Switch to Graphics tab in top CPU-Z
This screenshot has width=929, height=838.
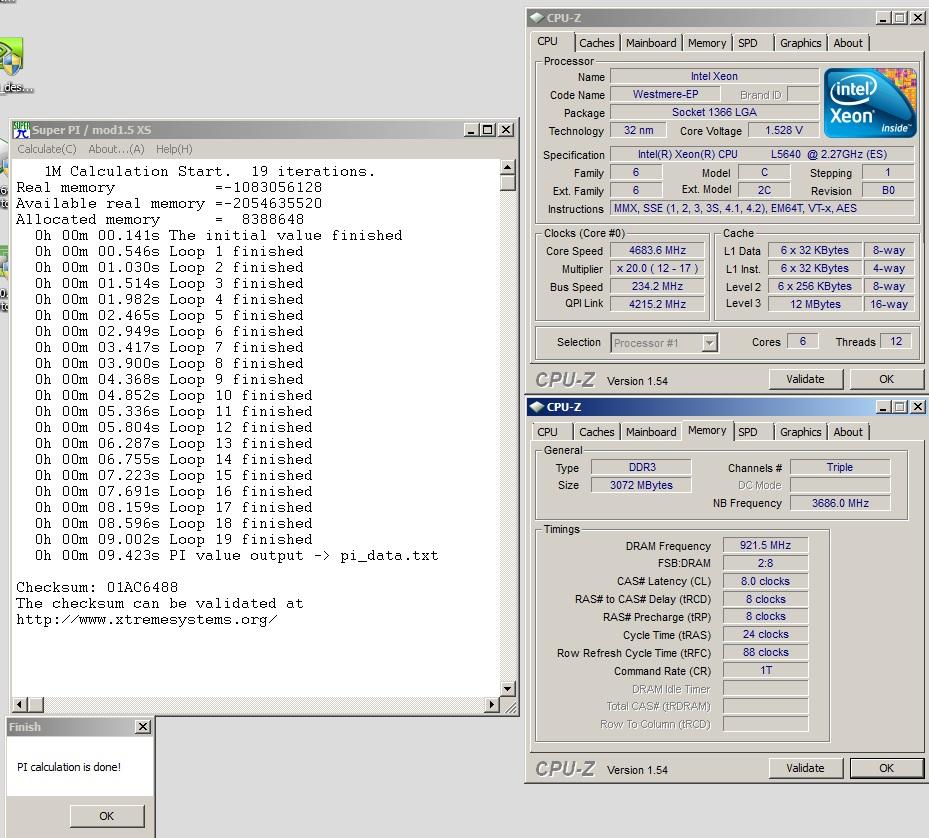800,43
